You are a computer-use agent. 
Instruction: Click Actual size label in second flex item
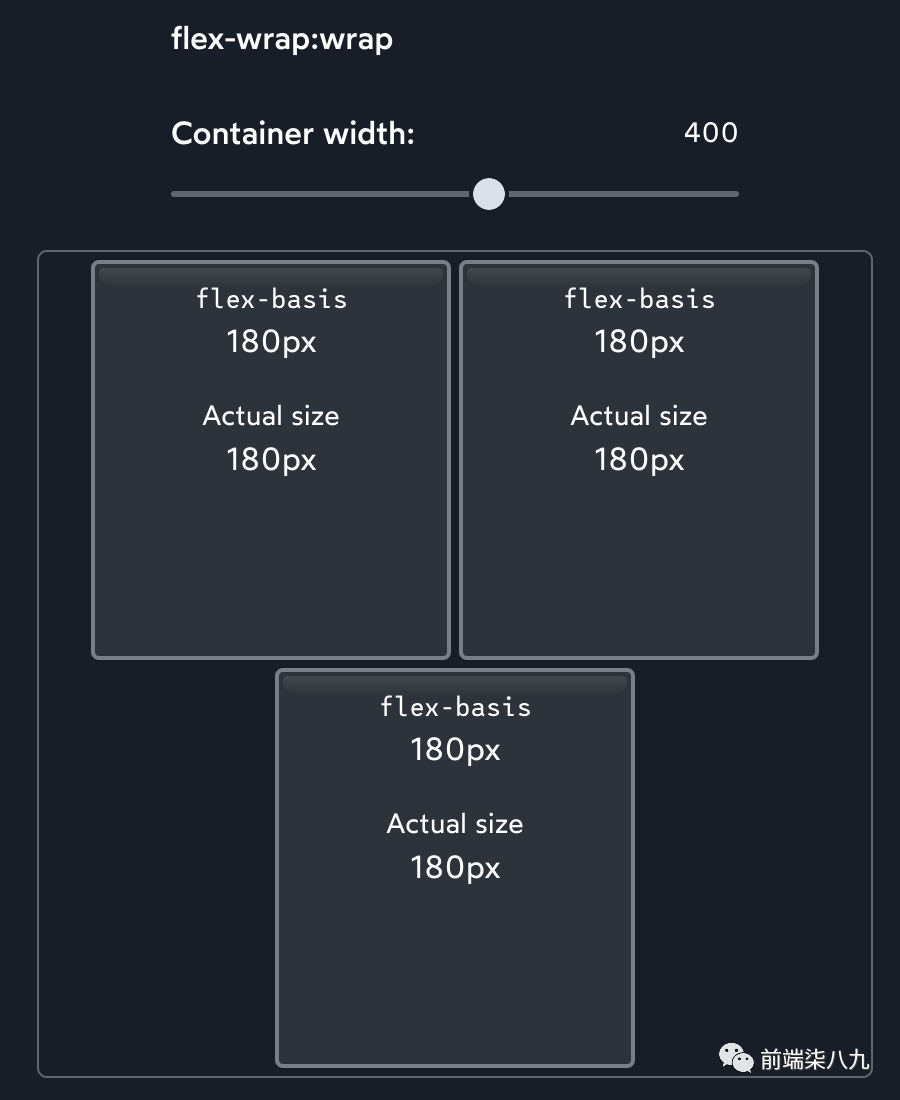(x=639, y=416)
